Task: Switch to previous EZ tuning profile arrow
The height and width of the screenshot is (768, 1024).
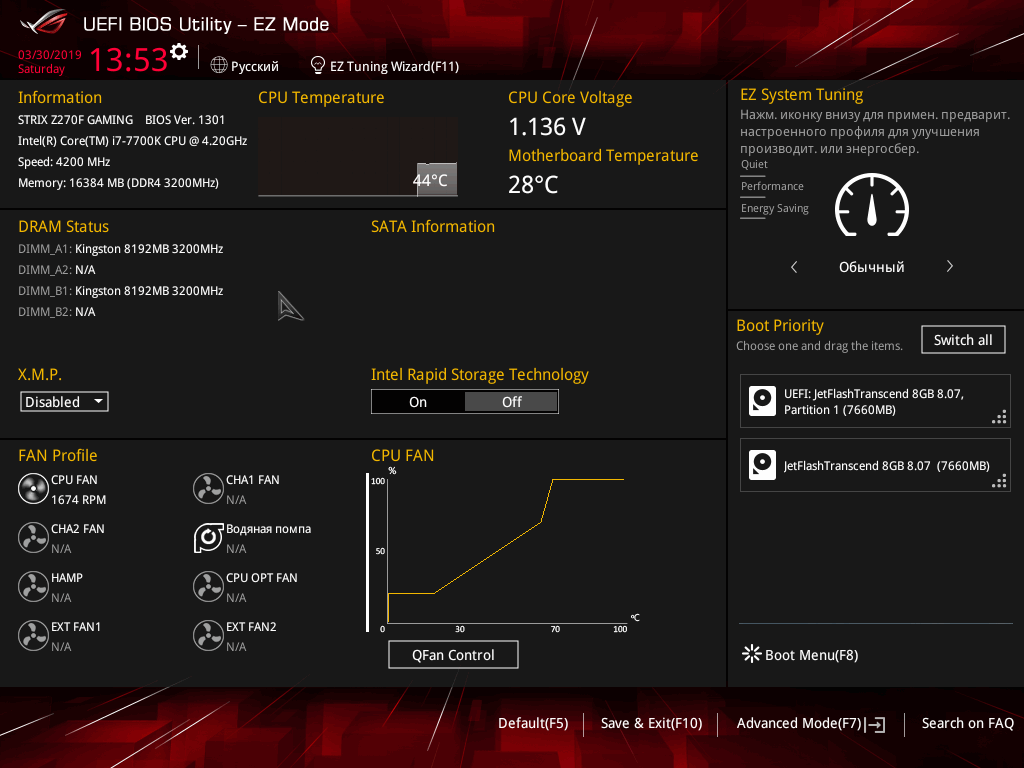Action: tap(794, 266)
